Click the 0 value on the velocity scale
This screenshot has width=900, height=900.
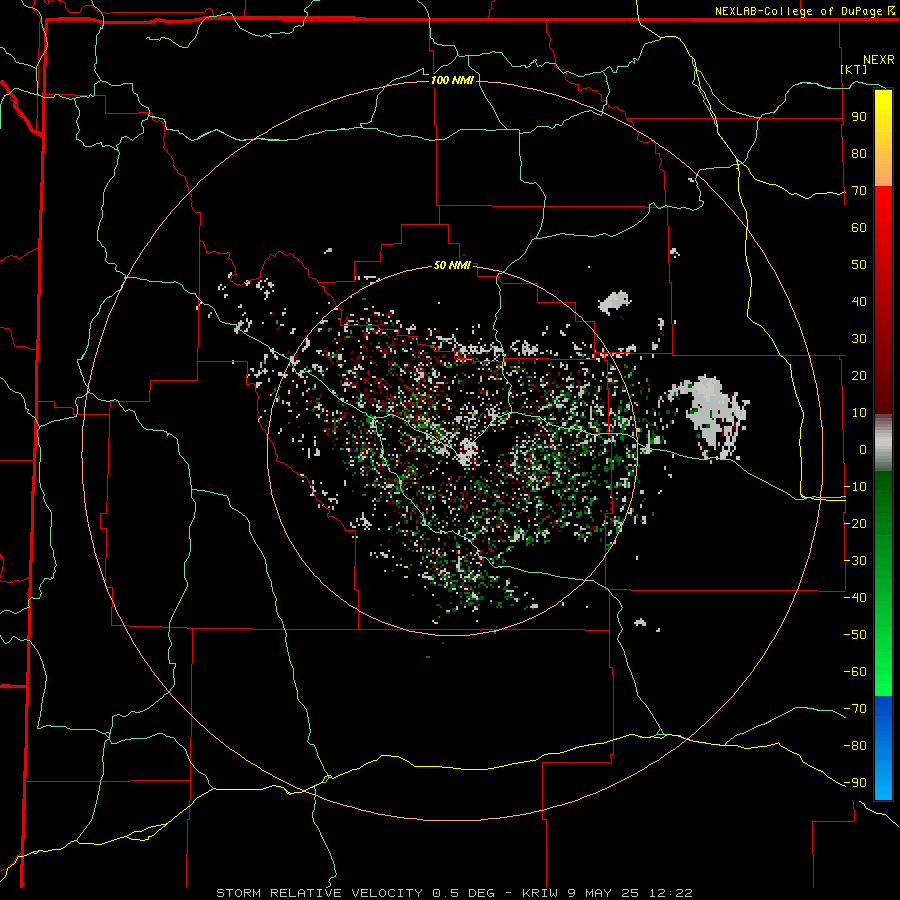pos(863,450)
